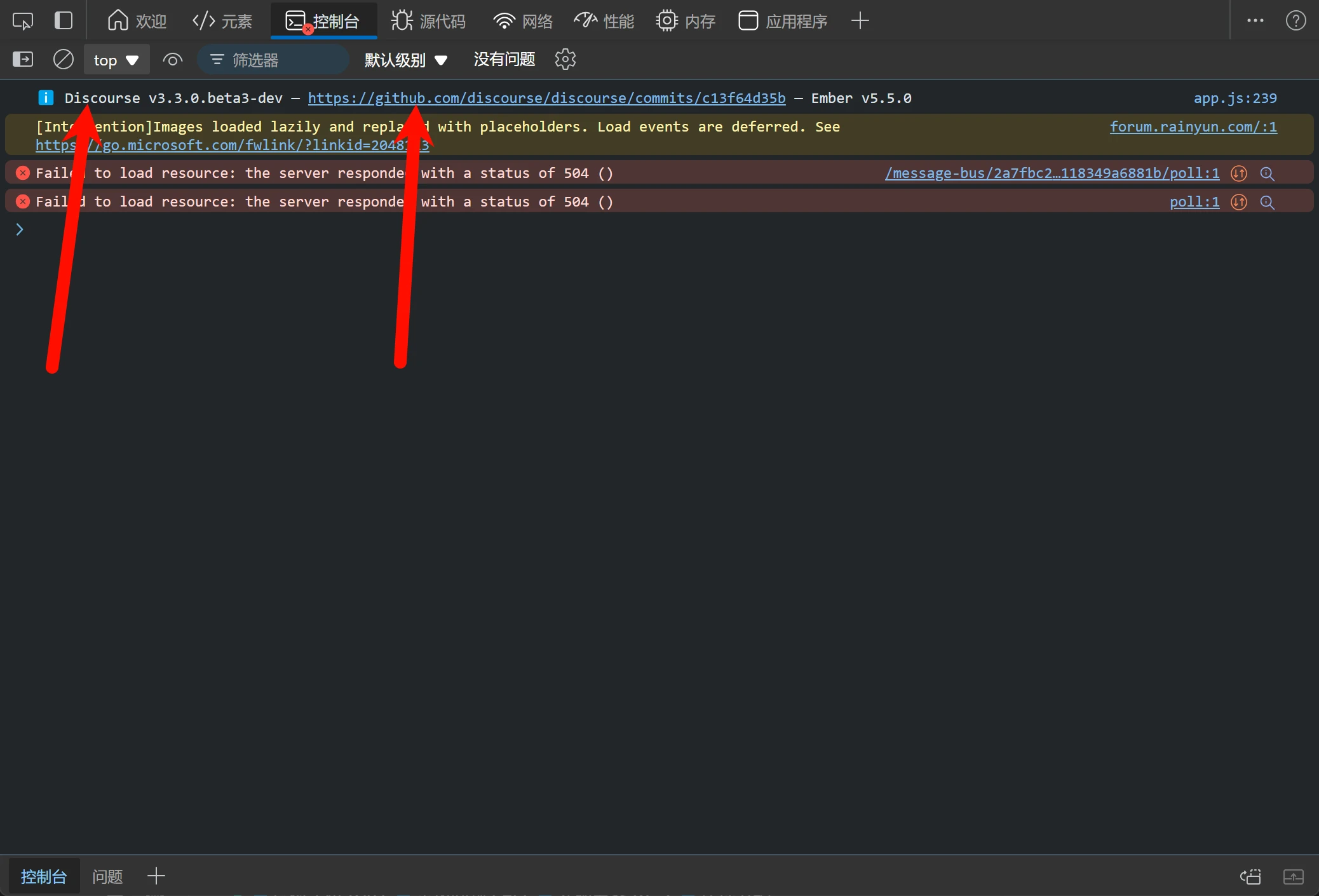Click the live expression eye icon
The width and height of the screenshot is (1319, 896).
click(172, 60)
